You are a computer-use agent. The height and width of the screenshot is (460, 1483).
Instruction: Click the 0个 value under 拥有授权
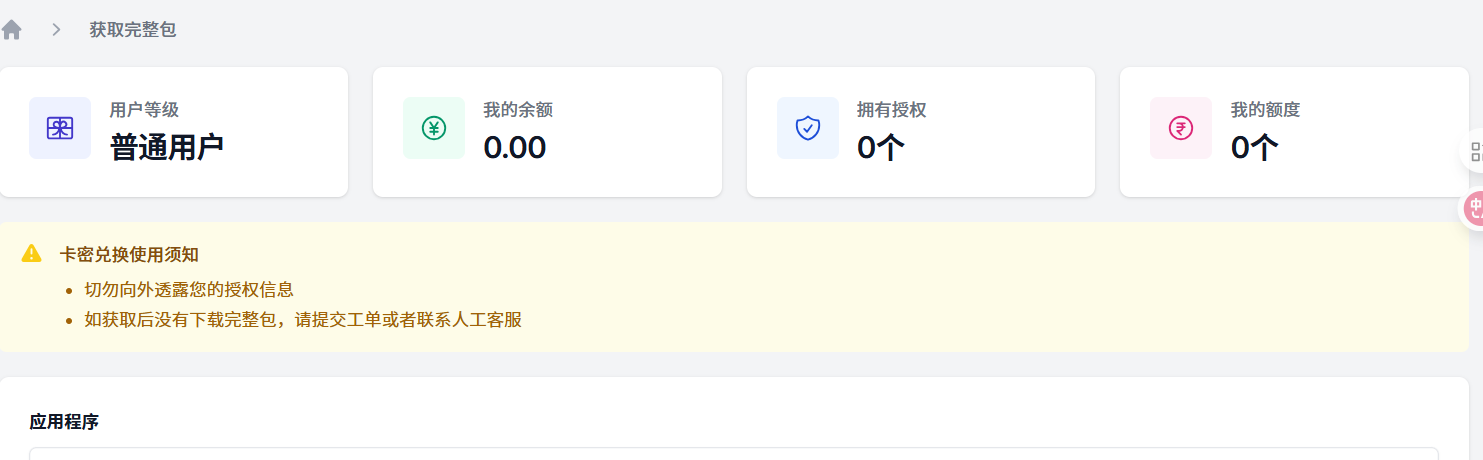tap(881, 147)
